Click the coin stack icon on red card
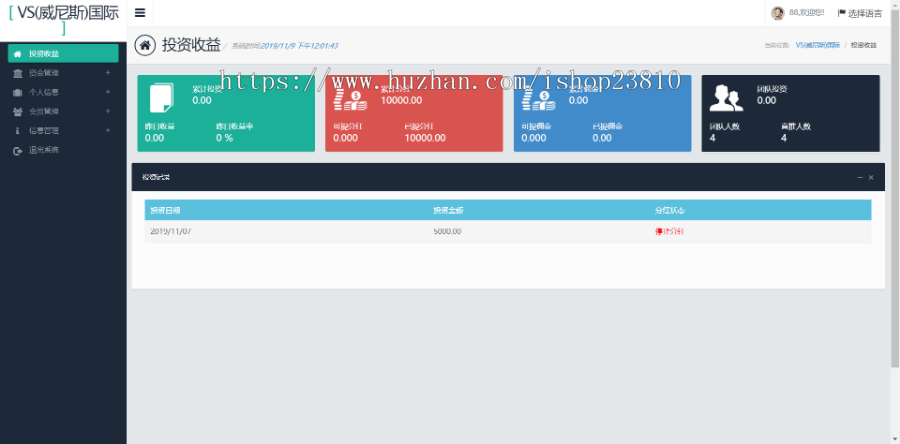 [350, 98]
